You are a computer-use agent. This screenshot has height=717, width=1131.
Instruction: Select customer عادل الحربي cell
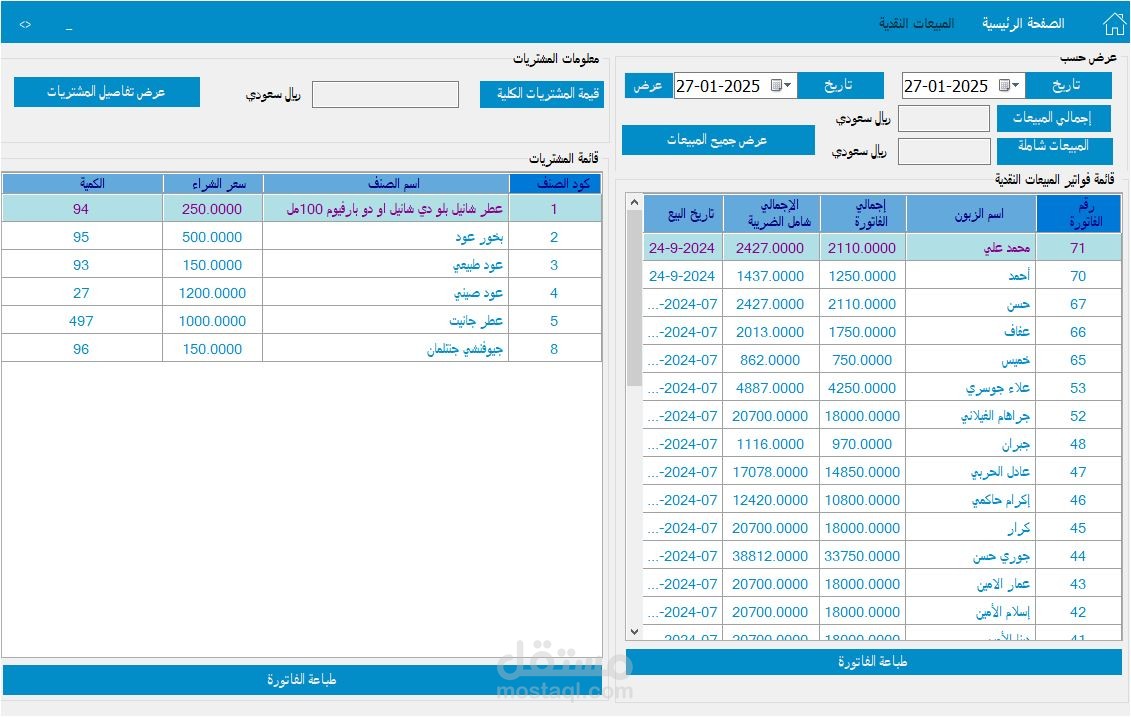click(971, 472)
